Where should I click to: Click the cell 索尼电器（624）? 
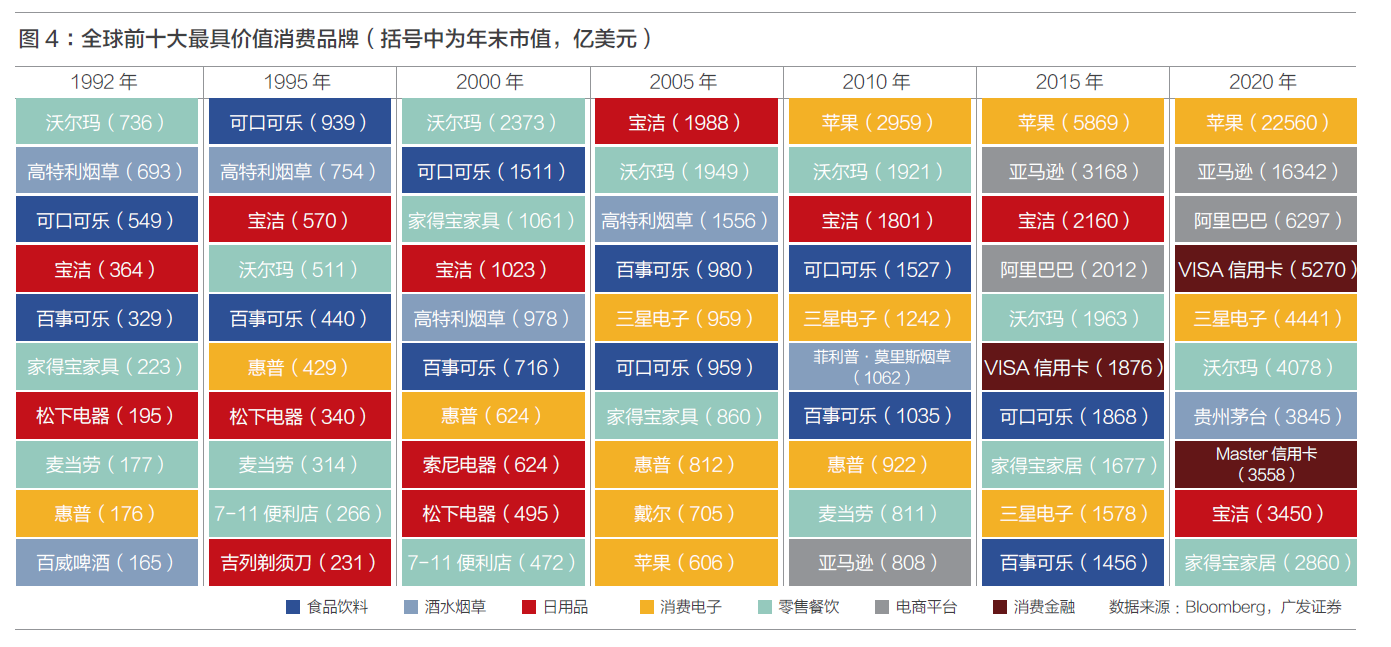pyautogui.click(x=493, y=465)
